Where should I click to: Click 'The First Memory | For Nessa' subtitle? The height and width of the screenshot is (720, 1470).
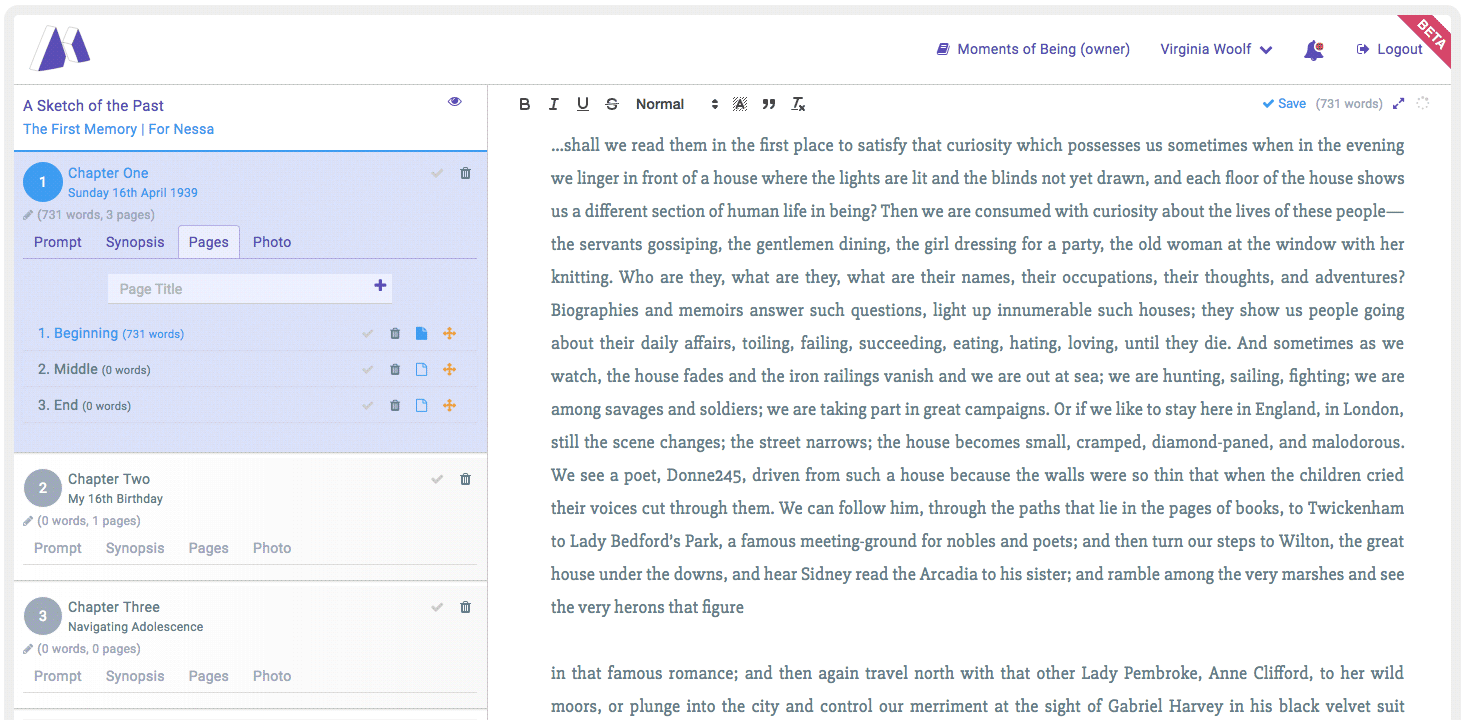(x=119, y=129)
